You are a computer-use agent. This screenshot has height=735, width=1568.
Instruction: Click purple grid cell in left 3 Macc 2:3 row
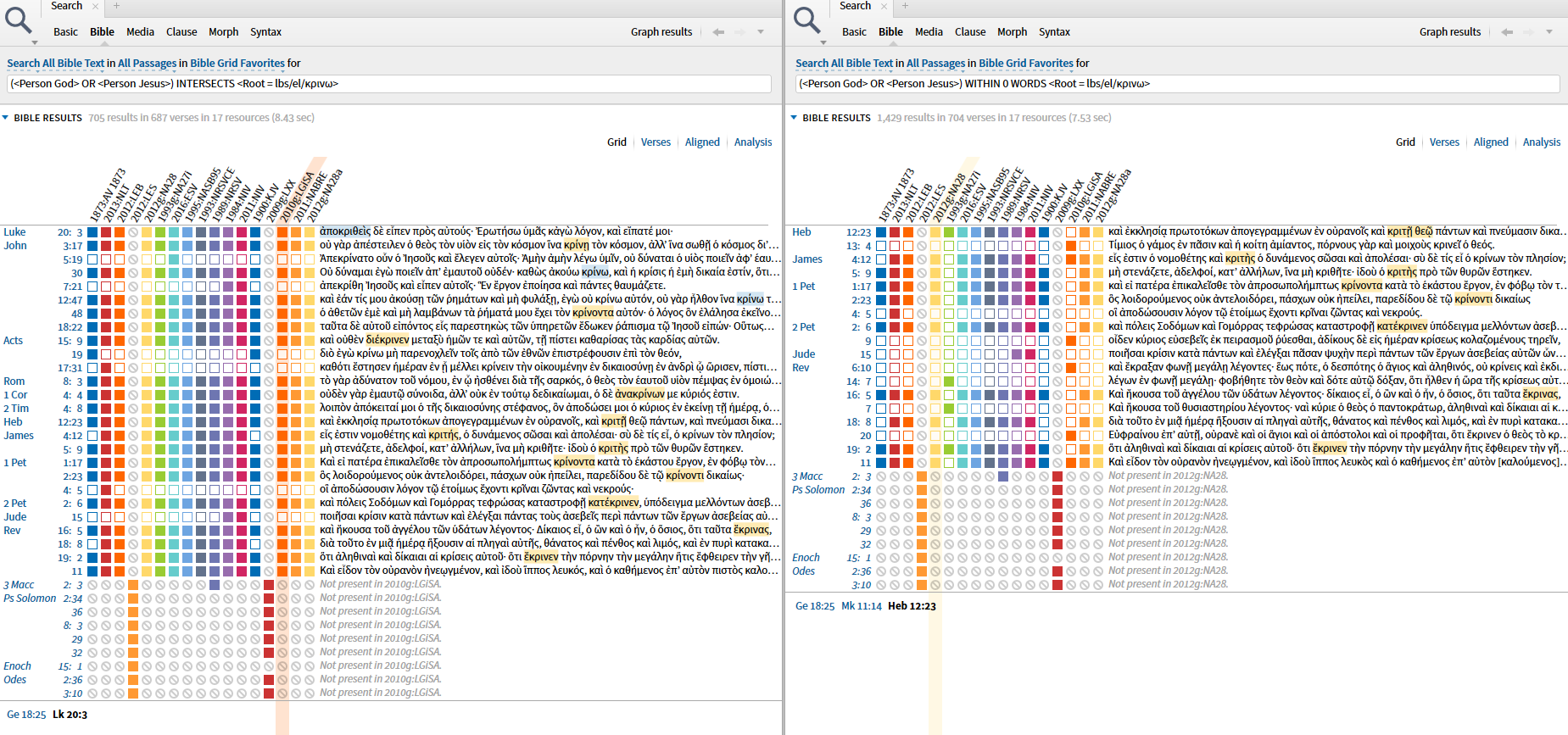tap(215, 585)
